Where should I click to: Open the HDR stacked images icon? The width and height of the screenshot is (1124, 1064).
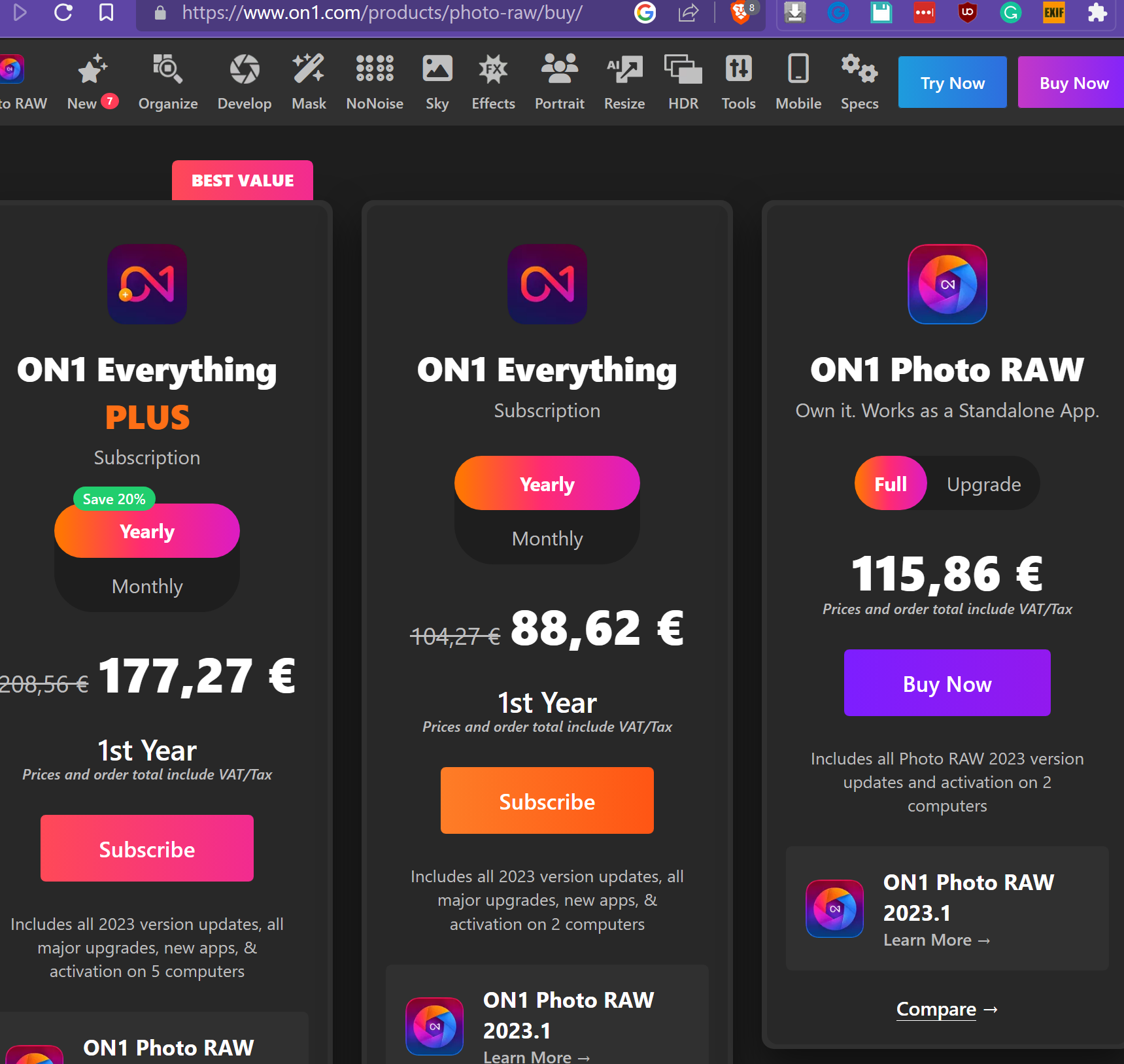point(683,69)
